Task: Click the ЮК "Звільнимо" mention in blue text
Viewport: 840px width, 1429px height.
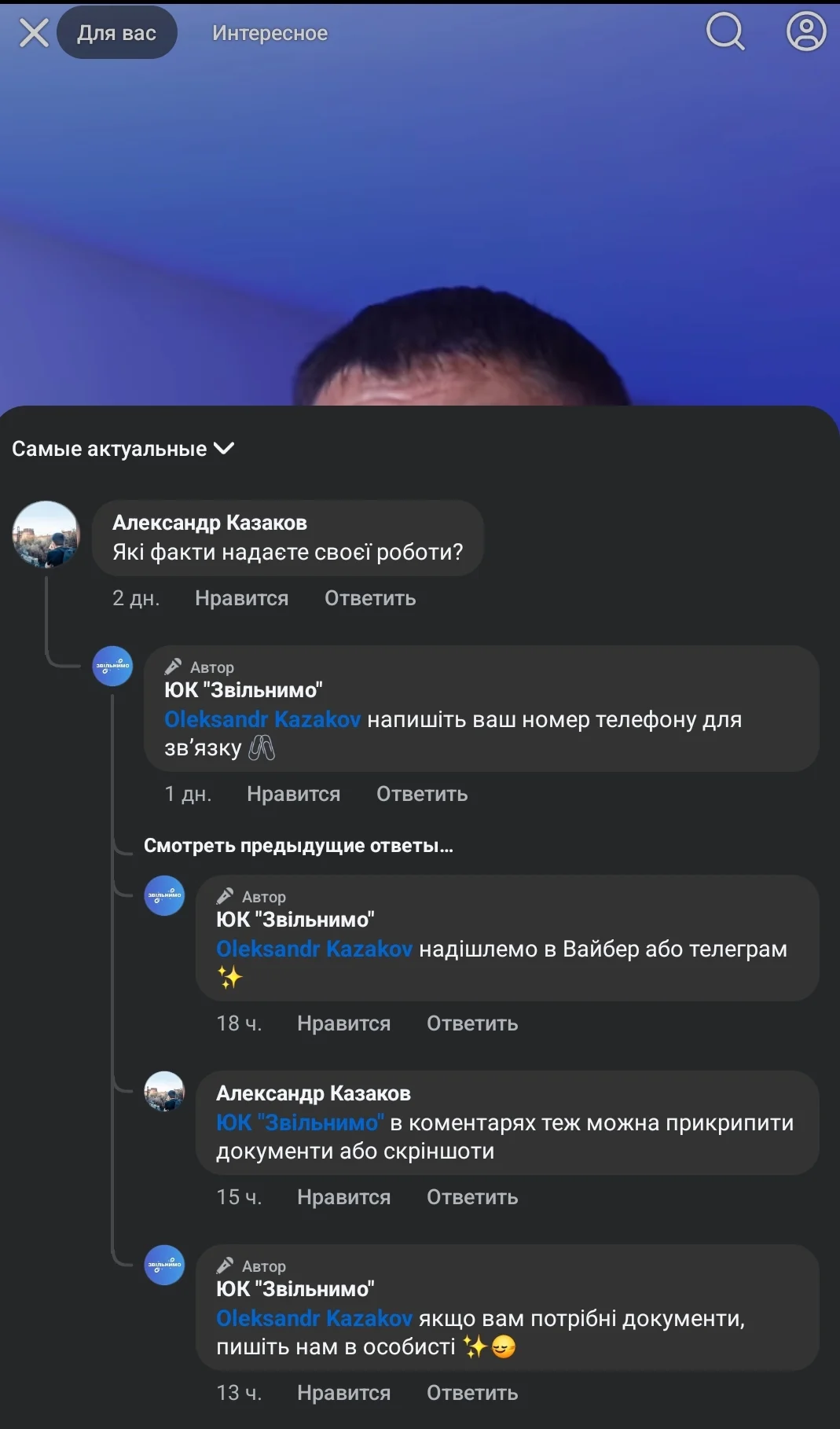Action: pyautogui.click(x=299, y=1121)
